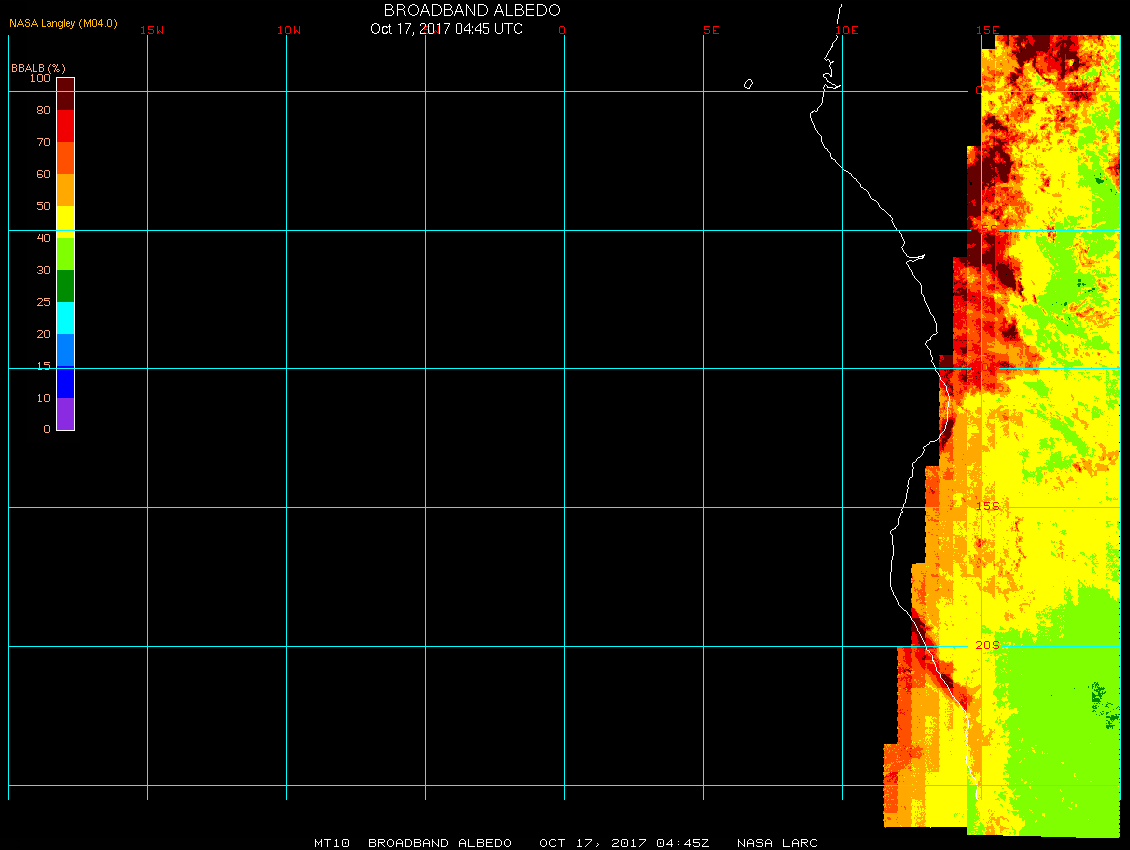Select the cyan color block in legend
Screen dimensions: 1130x850
click(x=65, y=317)
